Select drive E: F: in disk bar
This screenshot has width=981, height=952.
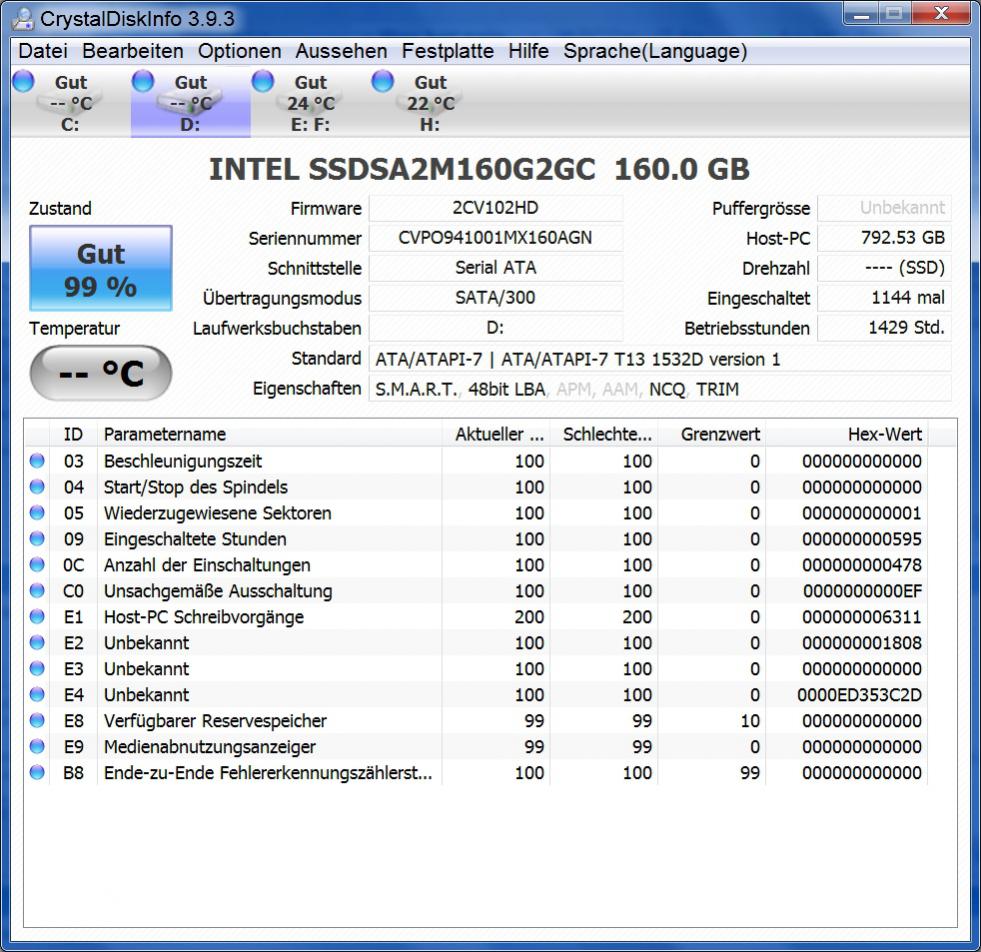pos(310,103)
